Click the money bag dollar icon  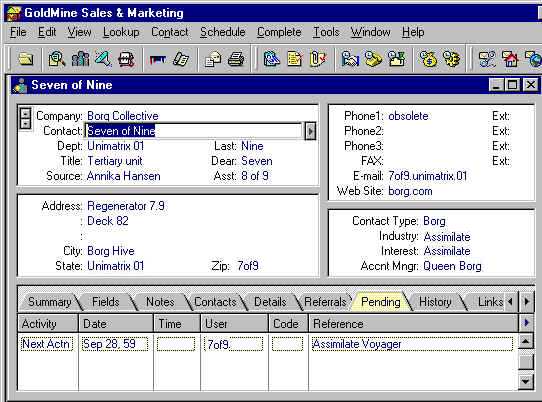(428, 59)
